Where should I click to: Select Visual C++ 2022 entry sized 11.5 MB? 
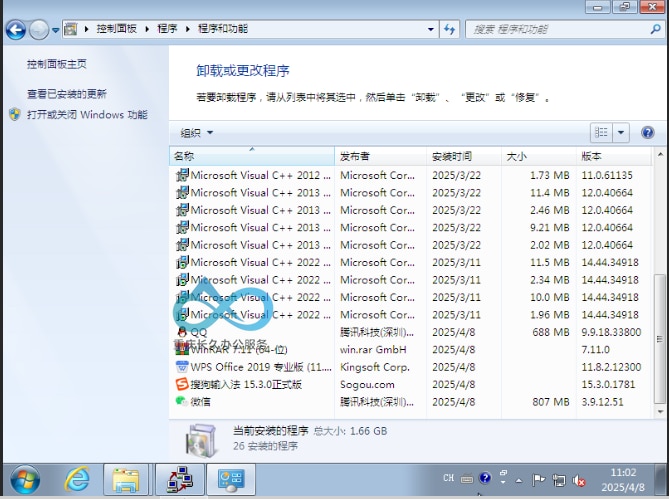tap(410, 262)
